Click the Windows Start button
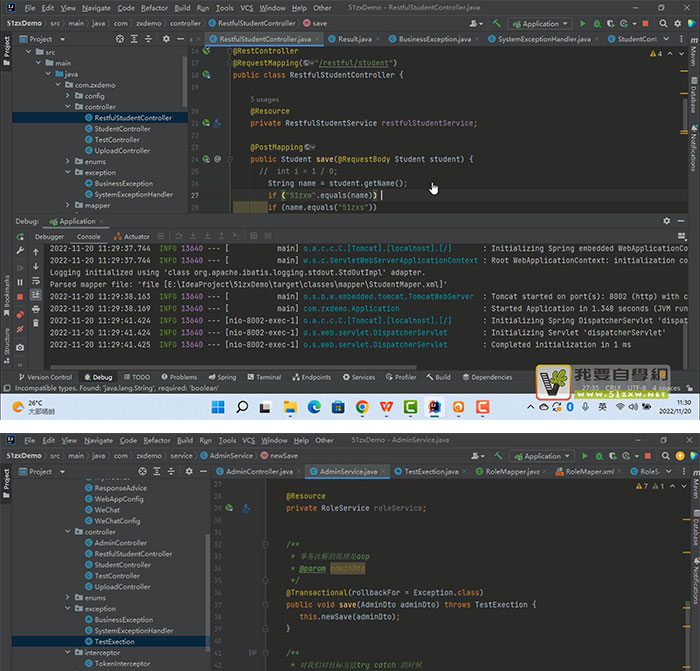700x671 pixels. 218,407
